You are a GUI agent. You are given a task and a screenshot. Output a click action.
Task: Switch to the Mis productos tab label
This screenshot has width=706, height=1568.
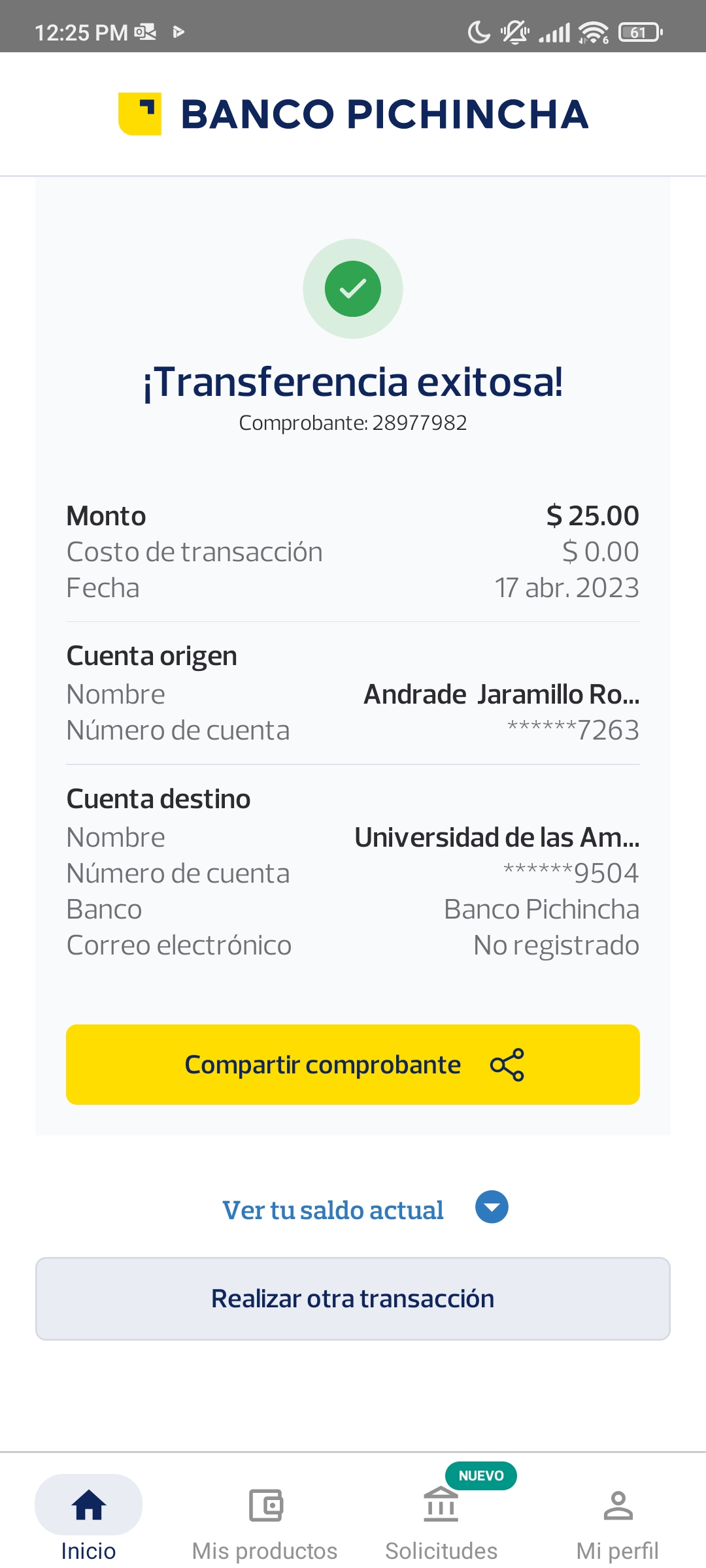[265, 1551]
